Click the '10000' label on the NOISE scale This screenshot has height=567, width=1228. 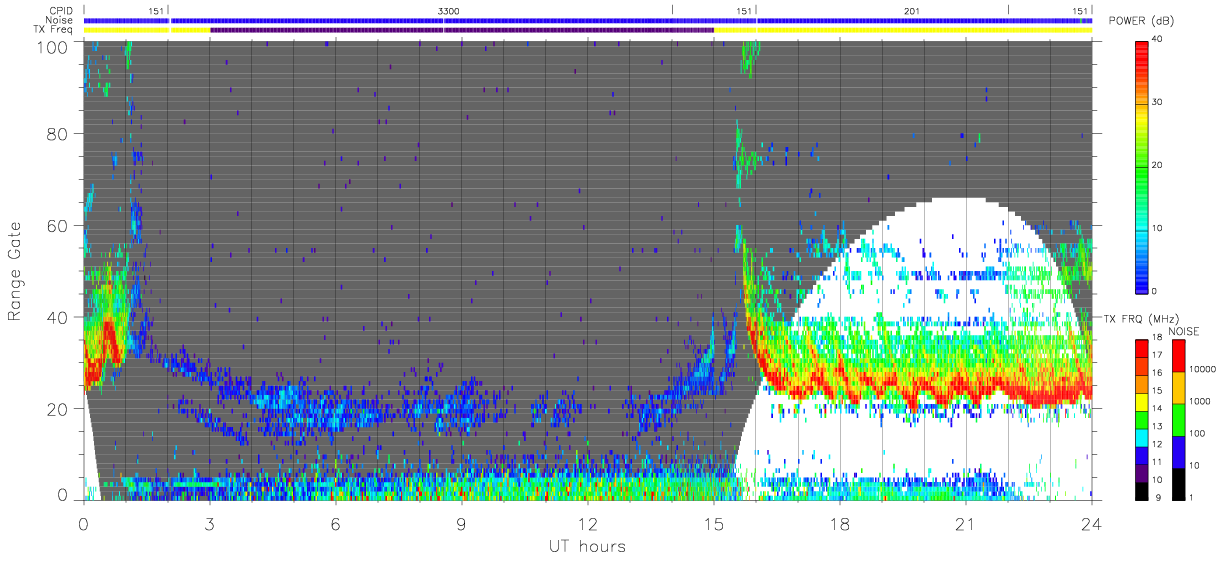[1203, 370]
